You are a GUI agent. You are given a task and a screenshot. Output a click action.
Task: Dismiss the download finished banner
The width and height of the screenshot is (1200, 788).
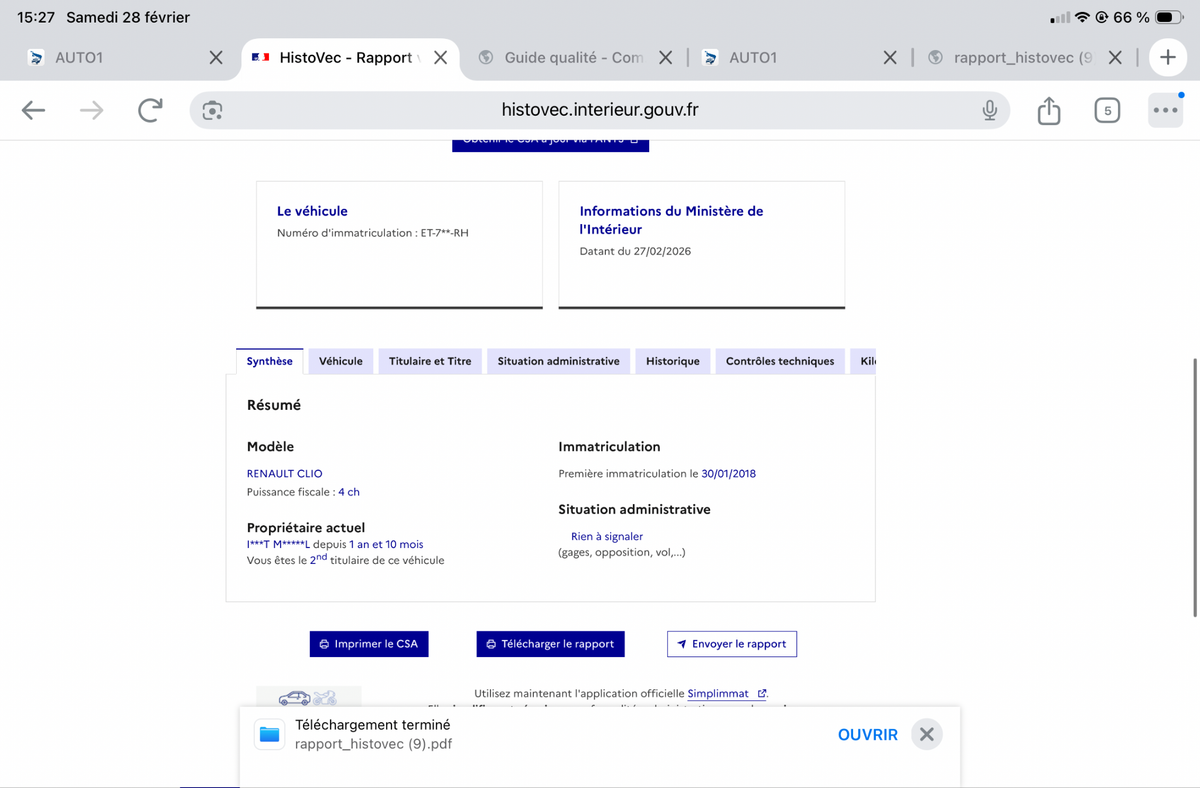pyautogui.click(x=926, y=735)
